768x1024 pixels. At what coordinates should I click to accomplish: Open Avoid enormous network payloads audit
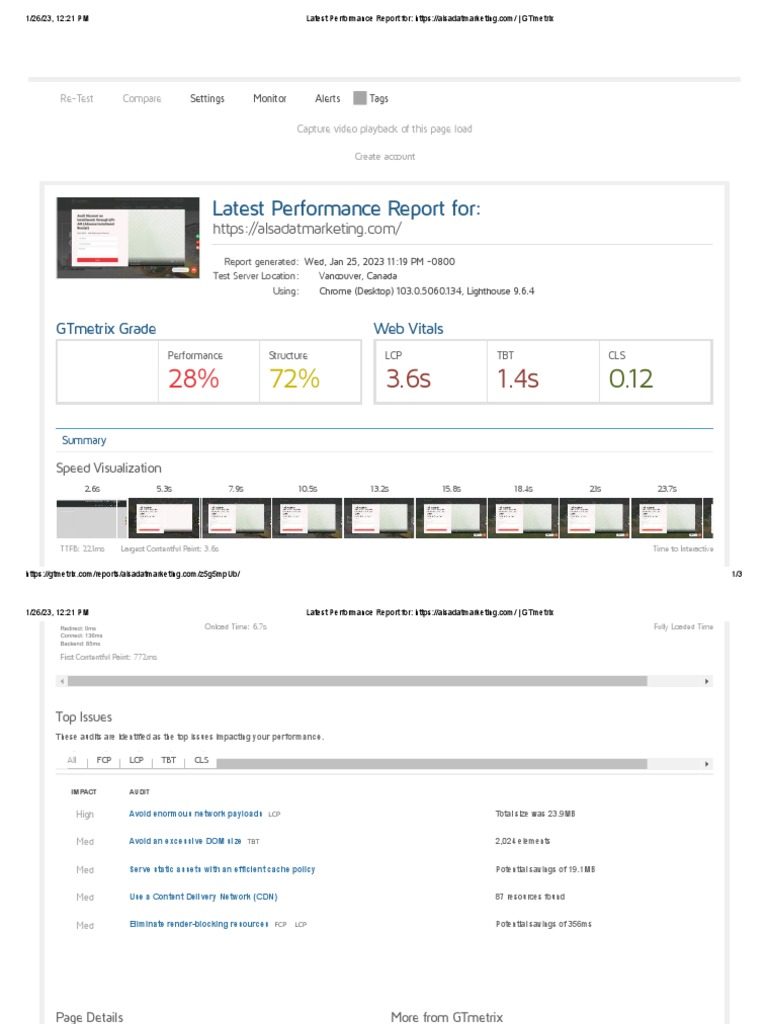(x=195, y=814)
